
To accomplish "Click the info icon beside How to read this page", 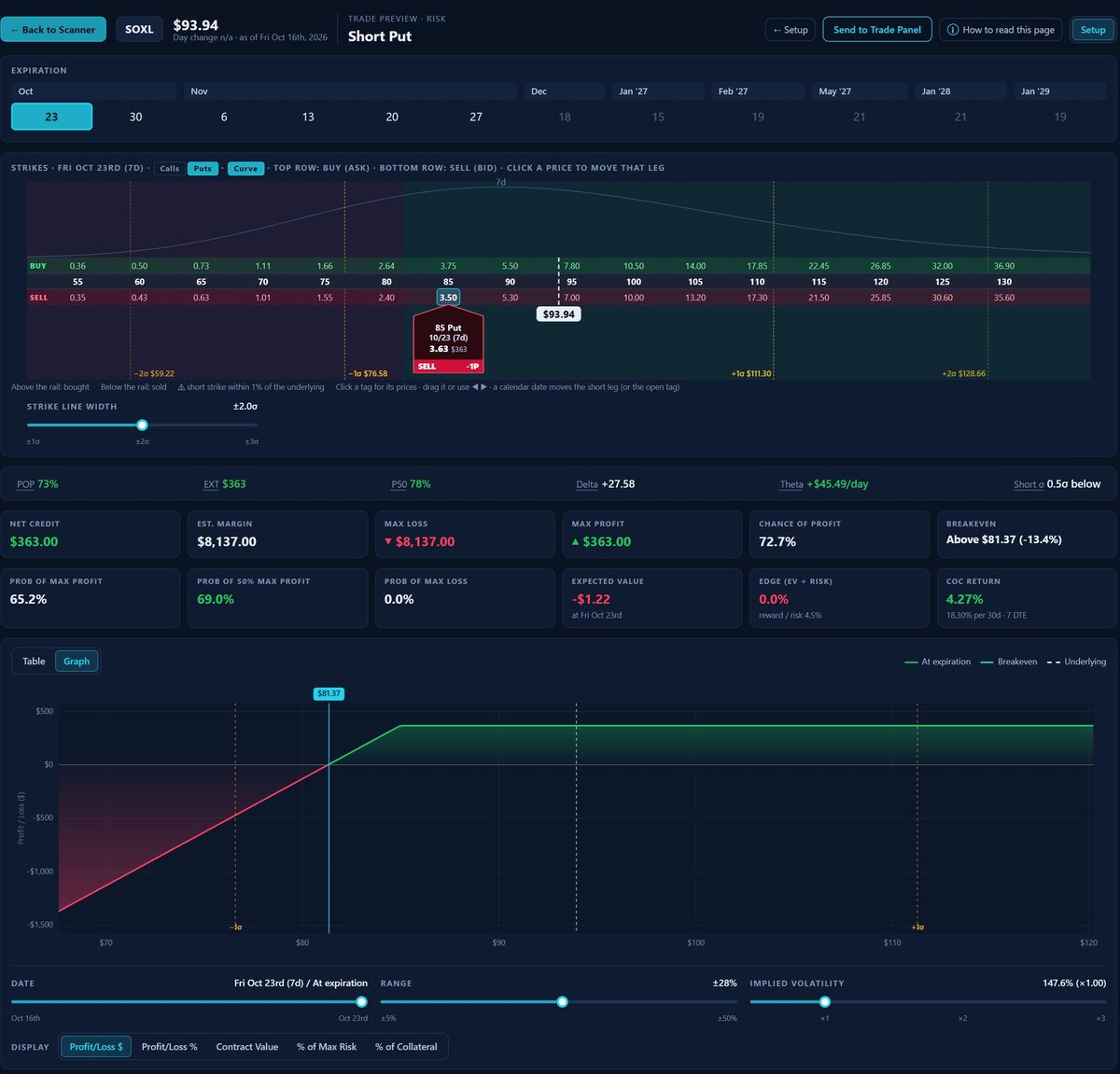I will (953, 30).
